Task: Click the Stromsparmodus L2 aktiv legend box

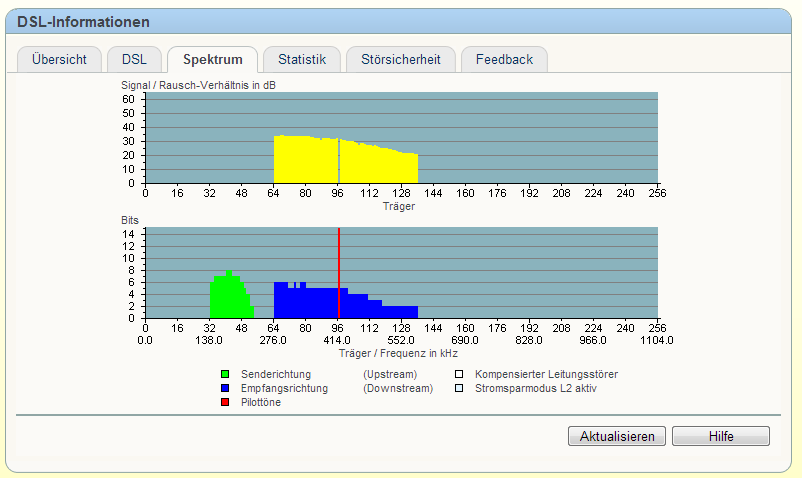Action: [459, 389]
